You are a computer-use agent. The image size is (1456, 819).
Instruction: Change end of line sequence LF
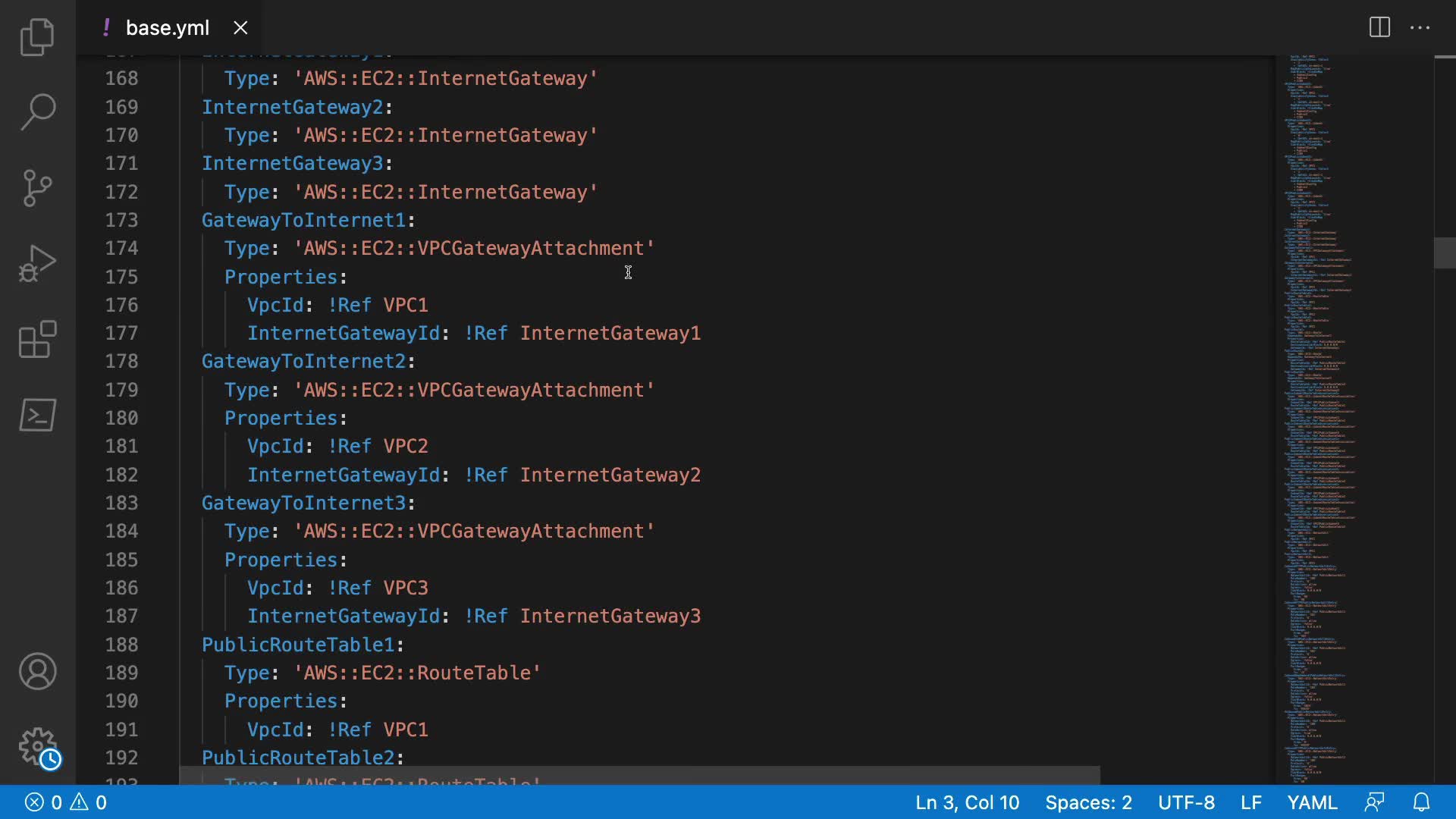point(1250,802)
